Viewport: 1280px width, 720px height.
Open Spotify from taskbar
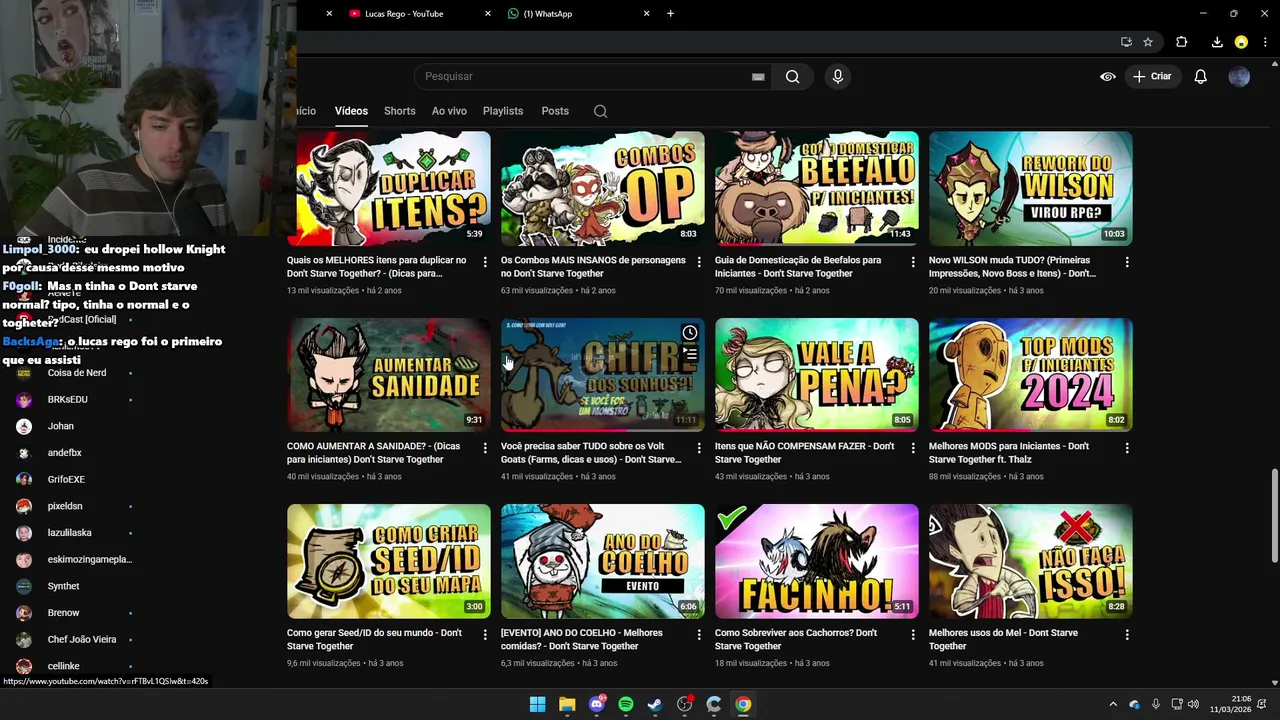(x=626, y=704)
